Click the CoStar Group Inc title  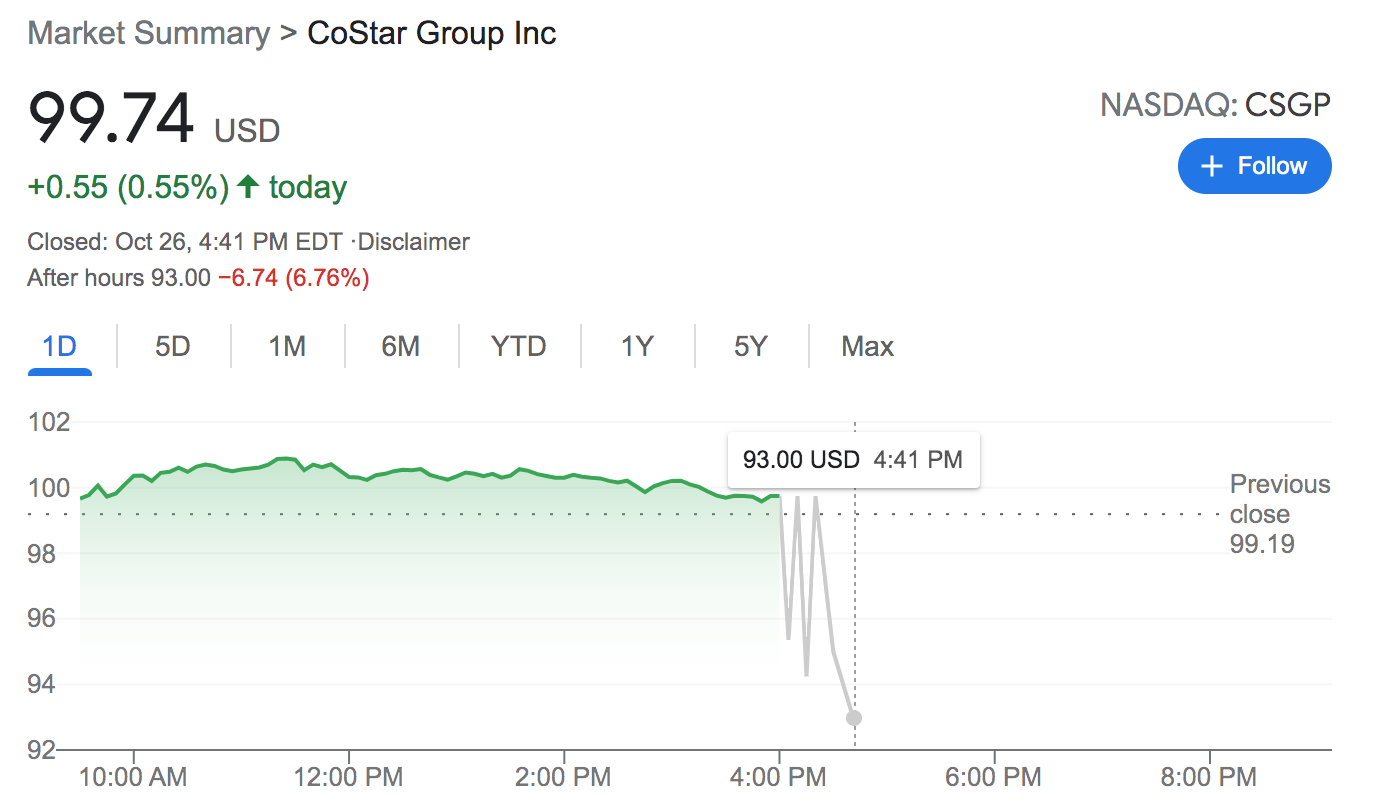(432, 33)
